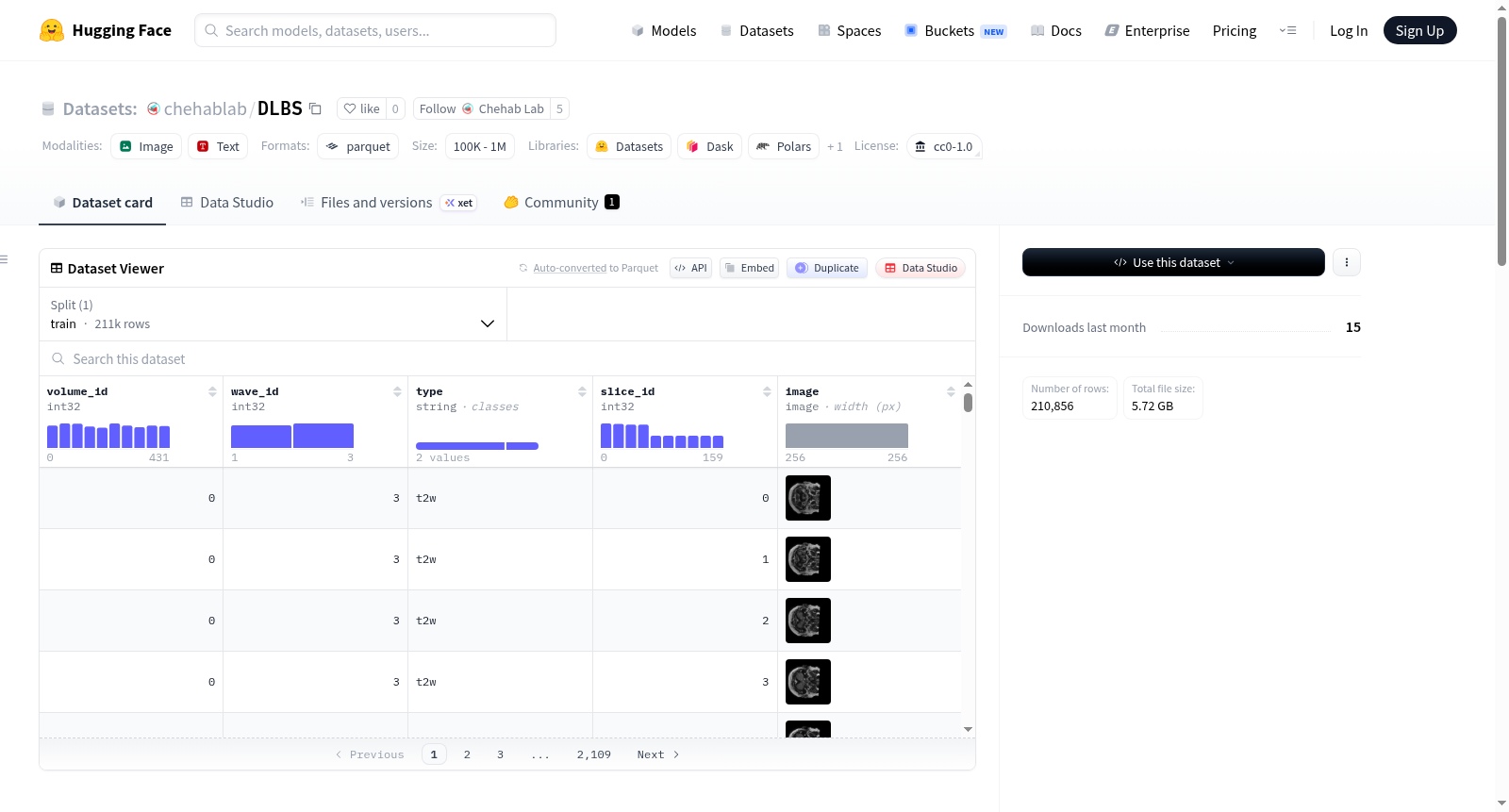The image size is (1509, 812).
Task: Click the Embed button
Action: click(x=750, y=268)
